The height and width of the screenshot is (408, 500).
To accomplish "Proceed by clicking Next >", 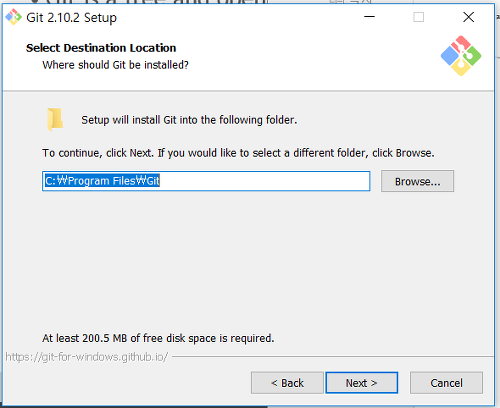I will pyautogui.click(x=362, y=383).
